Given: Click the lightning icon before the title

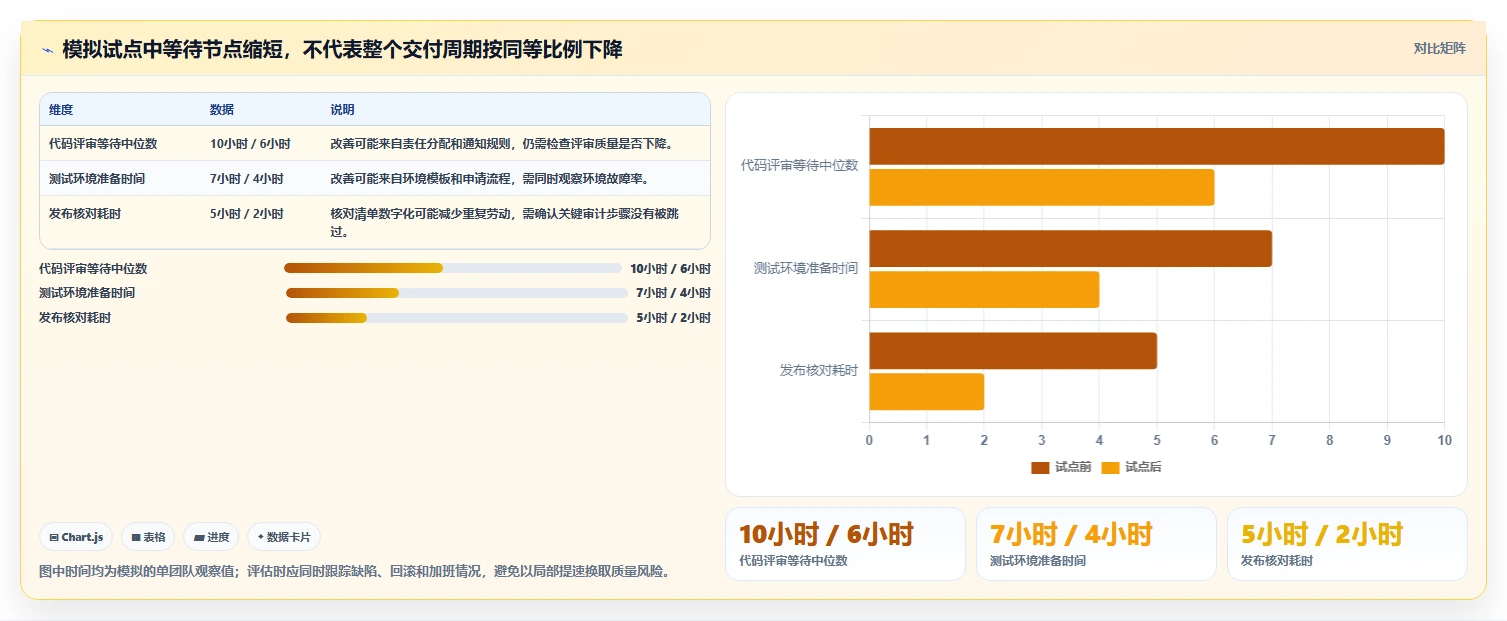Looking at the screenshot, I should 47,50.
